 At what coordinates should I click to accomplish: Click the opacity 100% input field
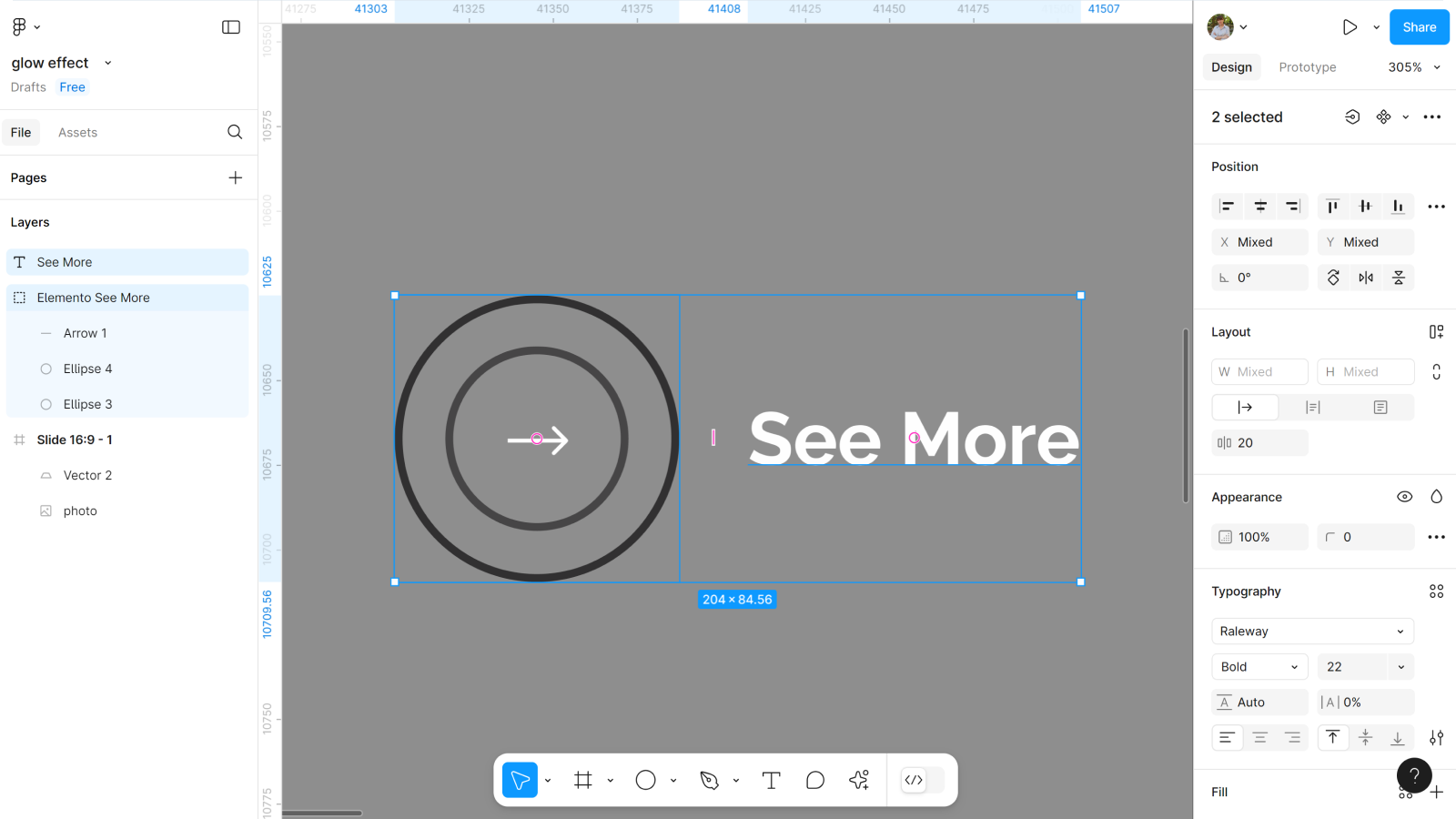1259,537
